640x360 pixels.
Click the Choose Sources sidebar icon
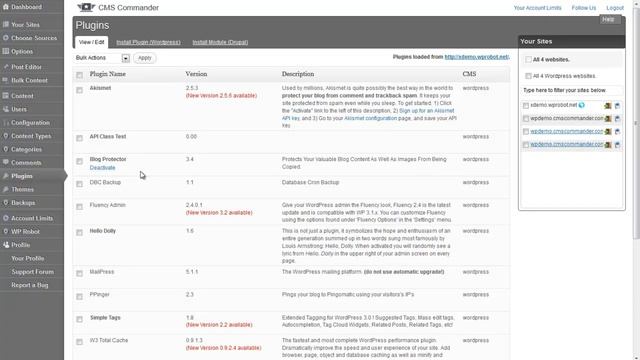[6, 38]
